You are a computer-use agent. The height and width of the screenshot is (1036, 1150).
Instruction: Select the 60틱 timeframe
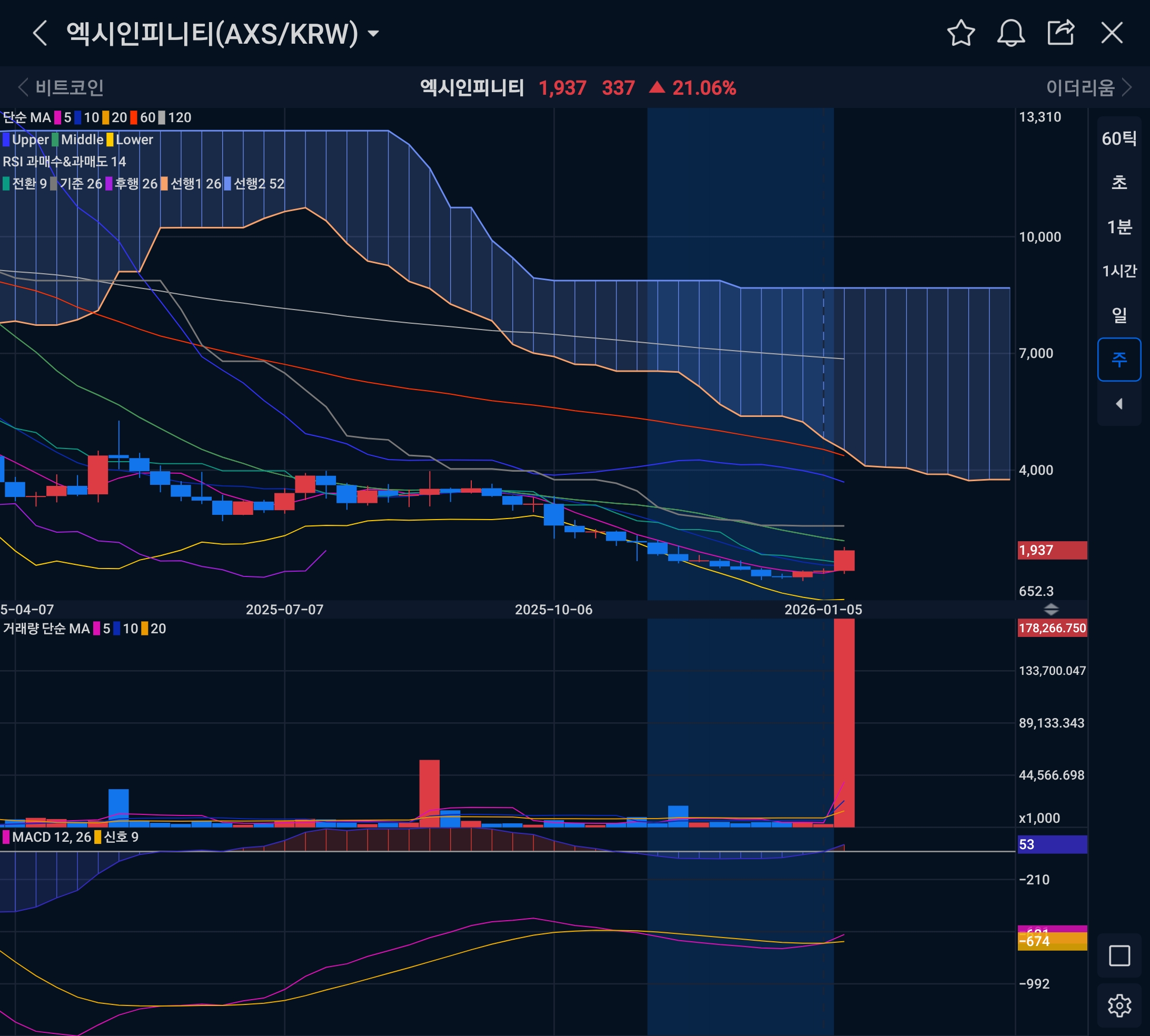click(x=1119, y=138)
